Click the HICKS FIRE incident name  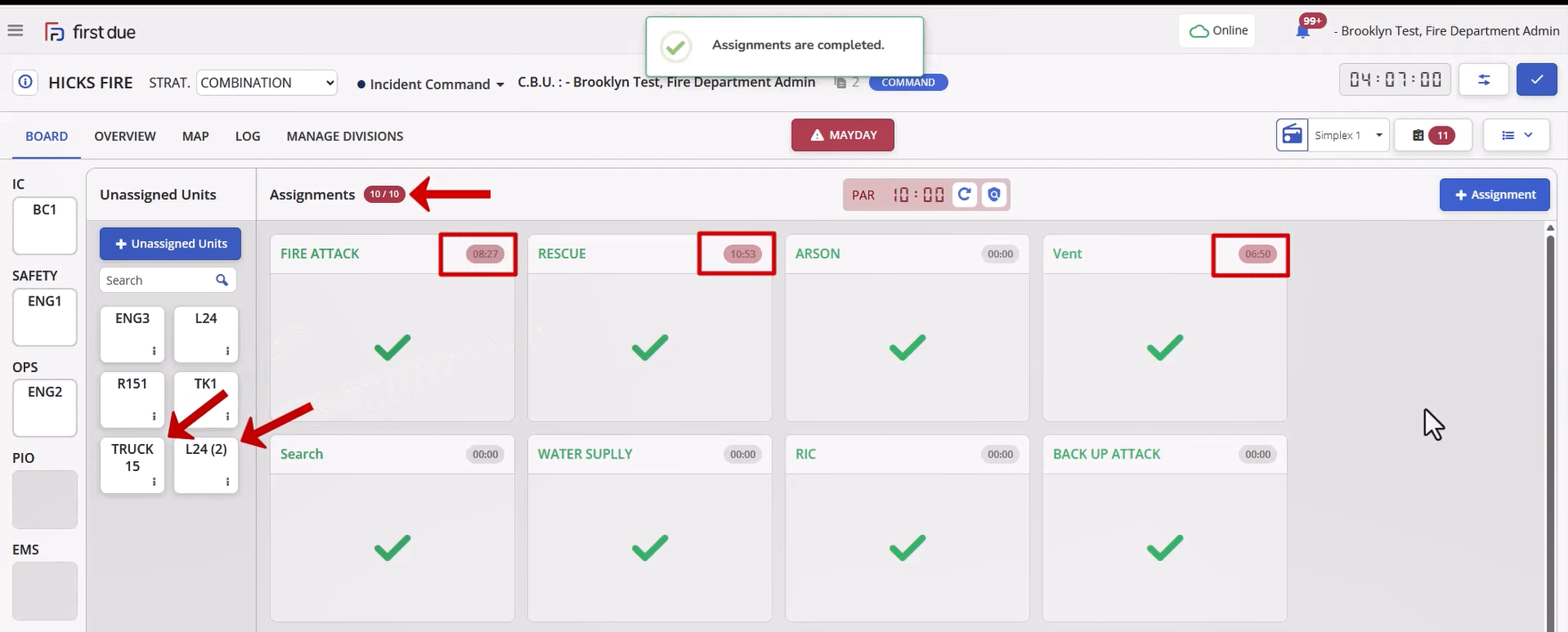(90, 83)
